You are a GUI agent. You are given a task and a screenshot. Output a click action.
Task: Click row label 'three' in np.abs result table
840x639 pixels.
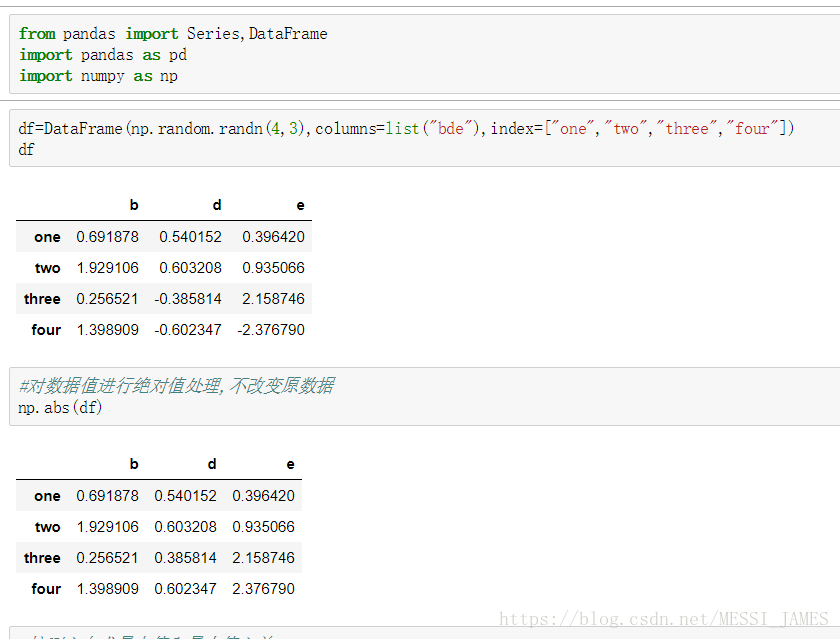click(x=42, y=558)
